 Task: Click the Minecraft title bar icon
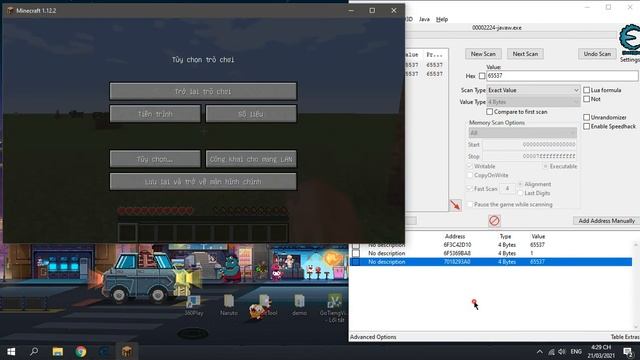[x=10, y=11]
